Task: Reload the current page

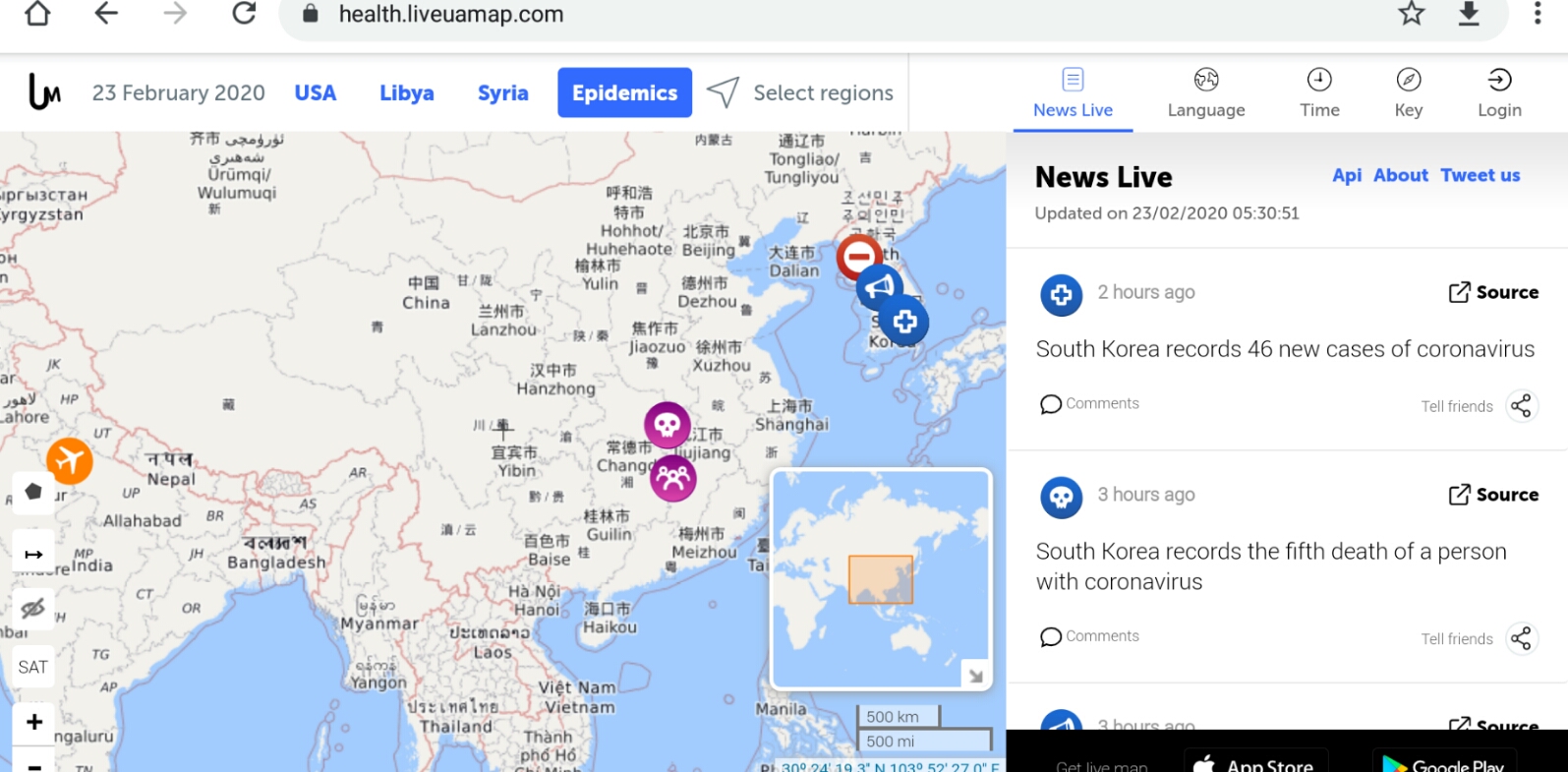Action: (x=244, y=14)
